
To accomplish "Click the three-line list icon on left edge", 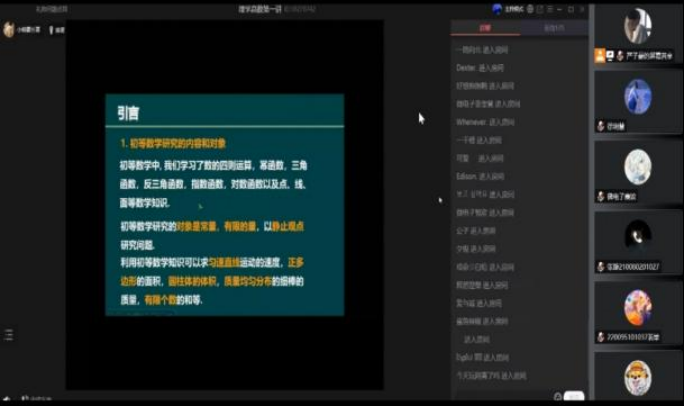I will [8, 334].
